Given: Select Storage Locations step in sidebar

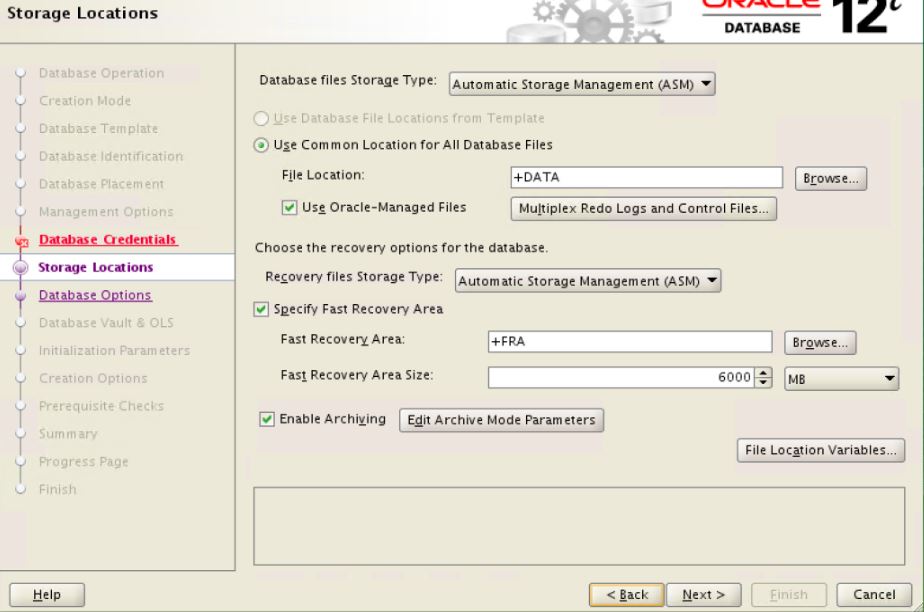Looking at the screenshot, I should coord(95,267).
